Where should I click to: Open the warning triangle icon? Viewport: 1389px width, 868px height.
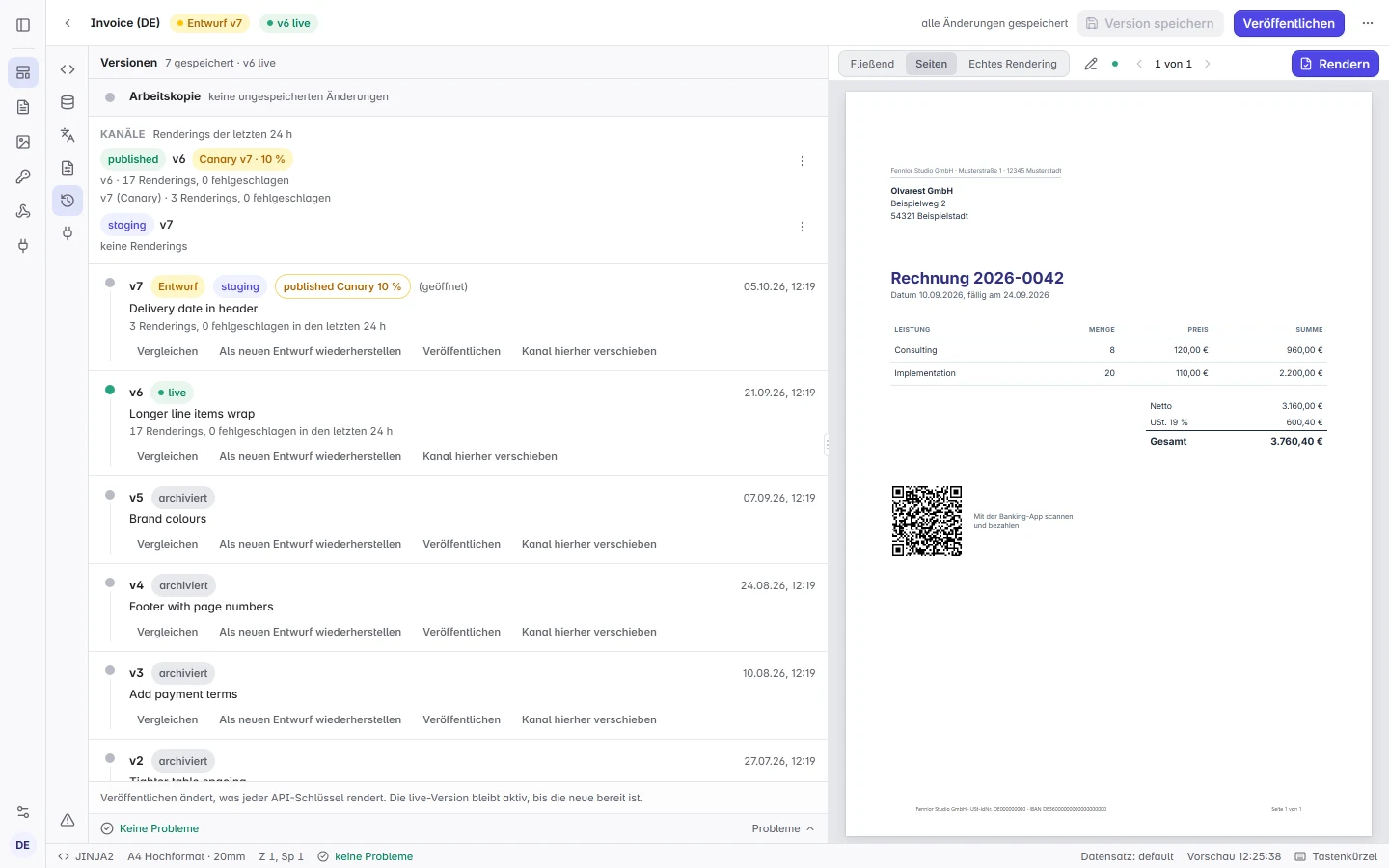tap(68, 820)
